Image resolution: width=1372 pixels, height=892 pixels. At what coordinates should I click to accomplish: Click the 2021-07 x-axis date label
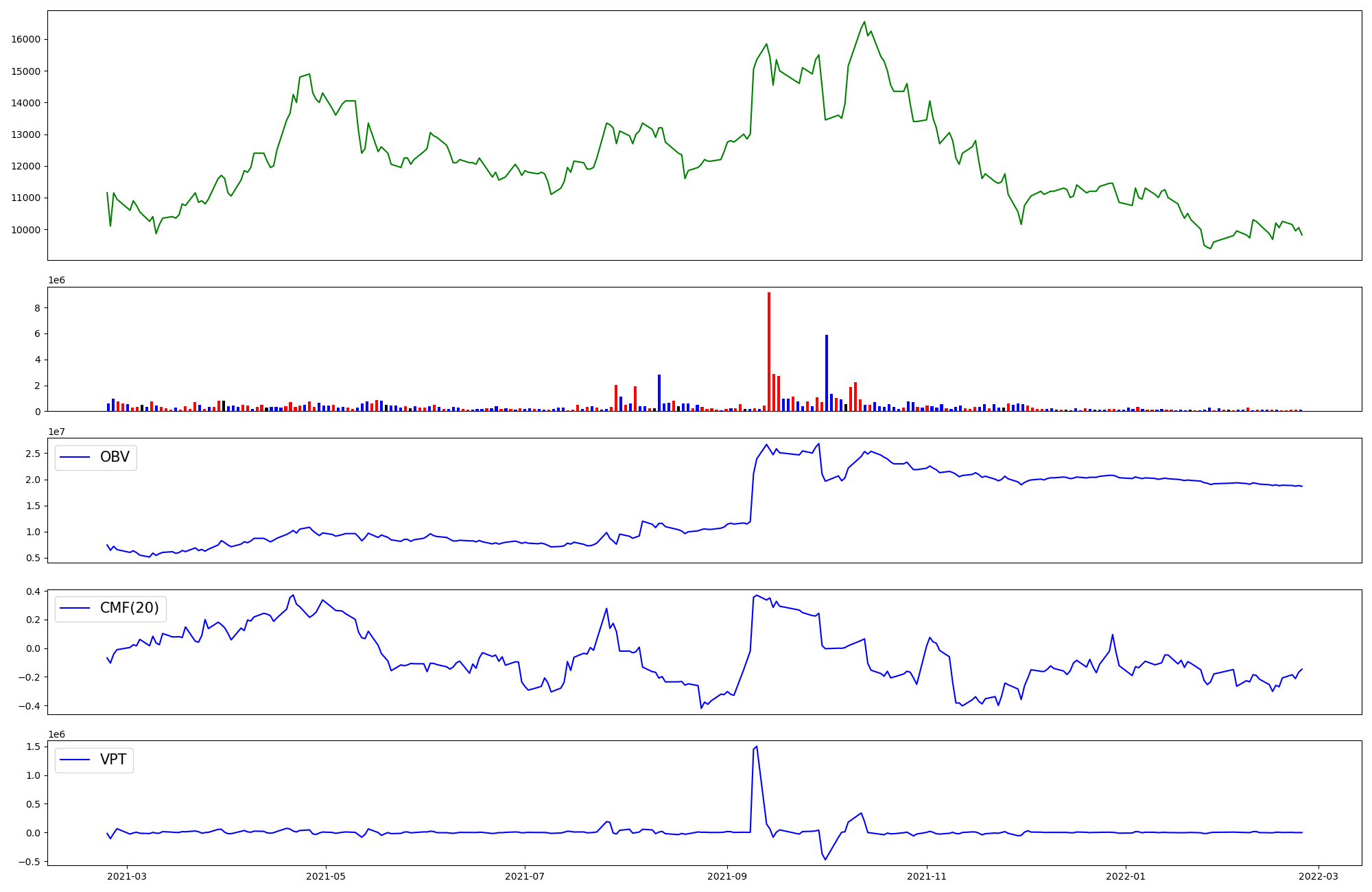click(x=525, y=876)
